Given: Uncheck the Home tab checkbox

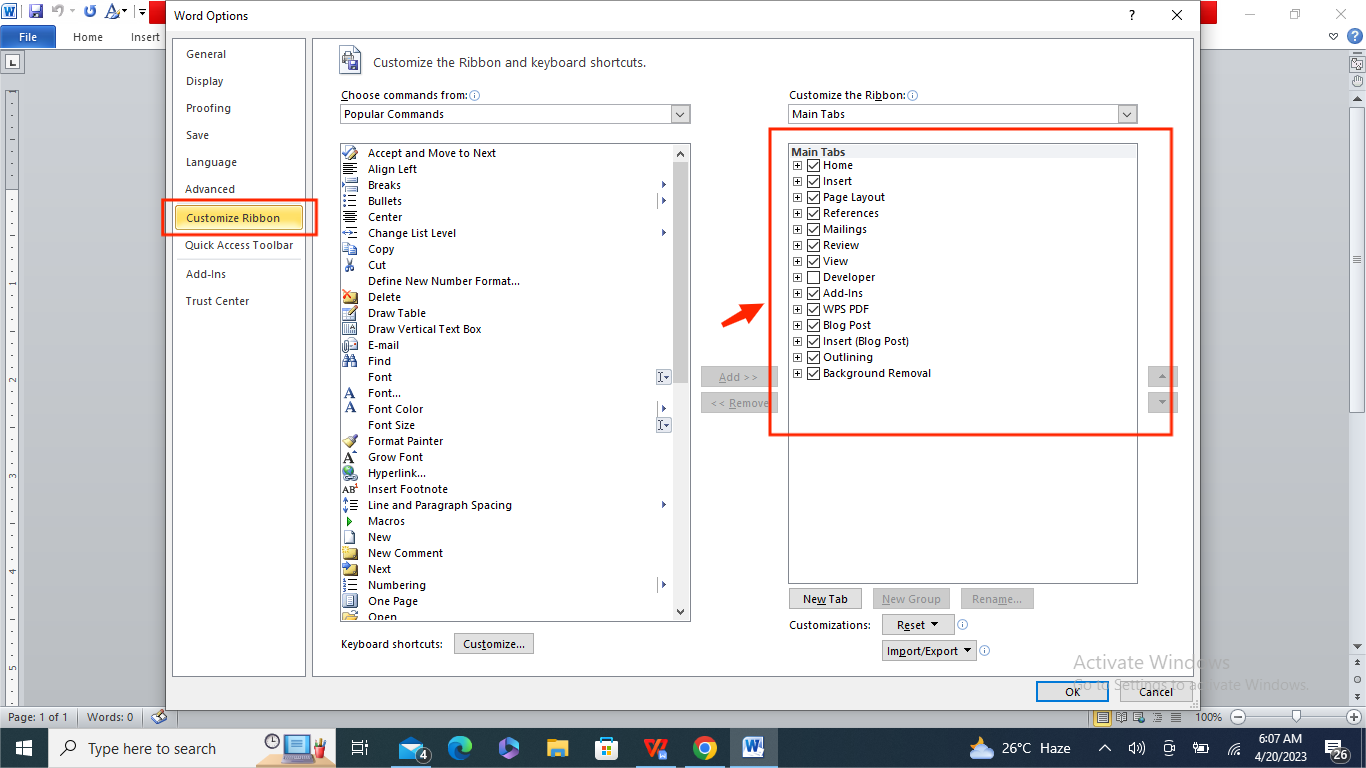Looking at the screenshot, I should (x=813, y=165).
